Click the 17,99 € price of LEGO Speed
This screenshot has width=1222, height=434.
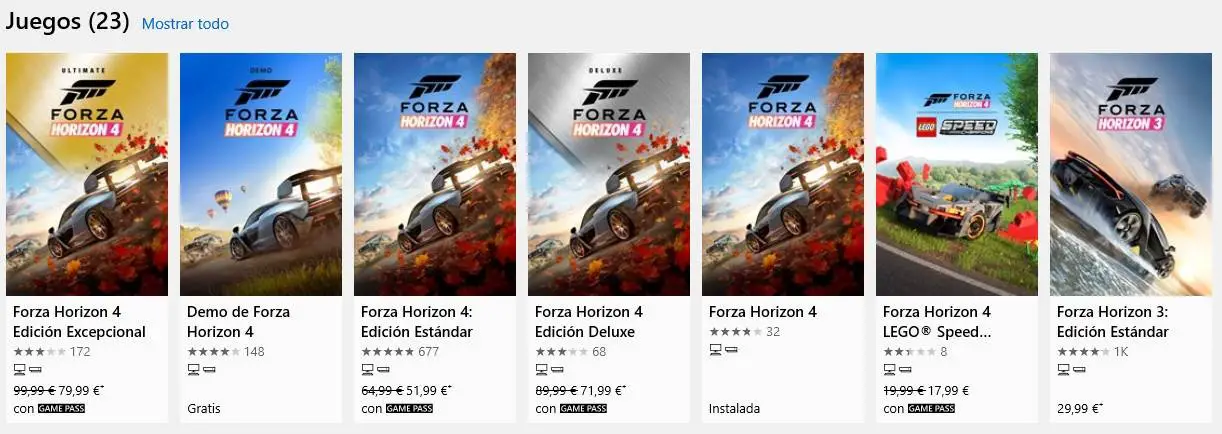[x=947, y=390]
